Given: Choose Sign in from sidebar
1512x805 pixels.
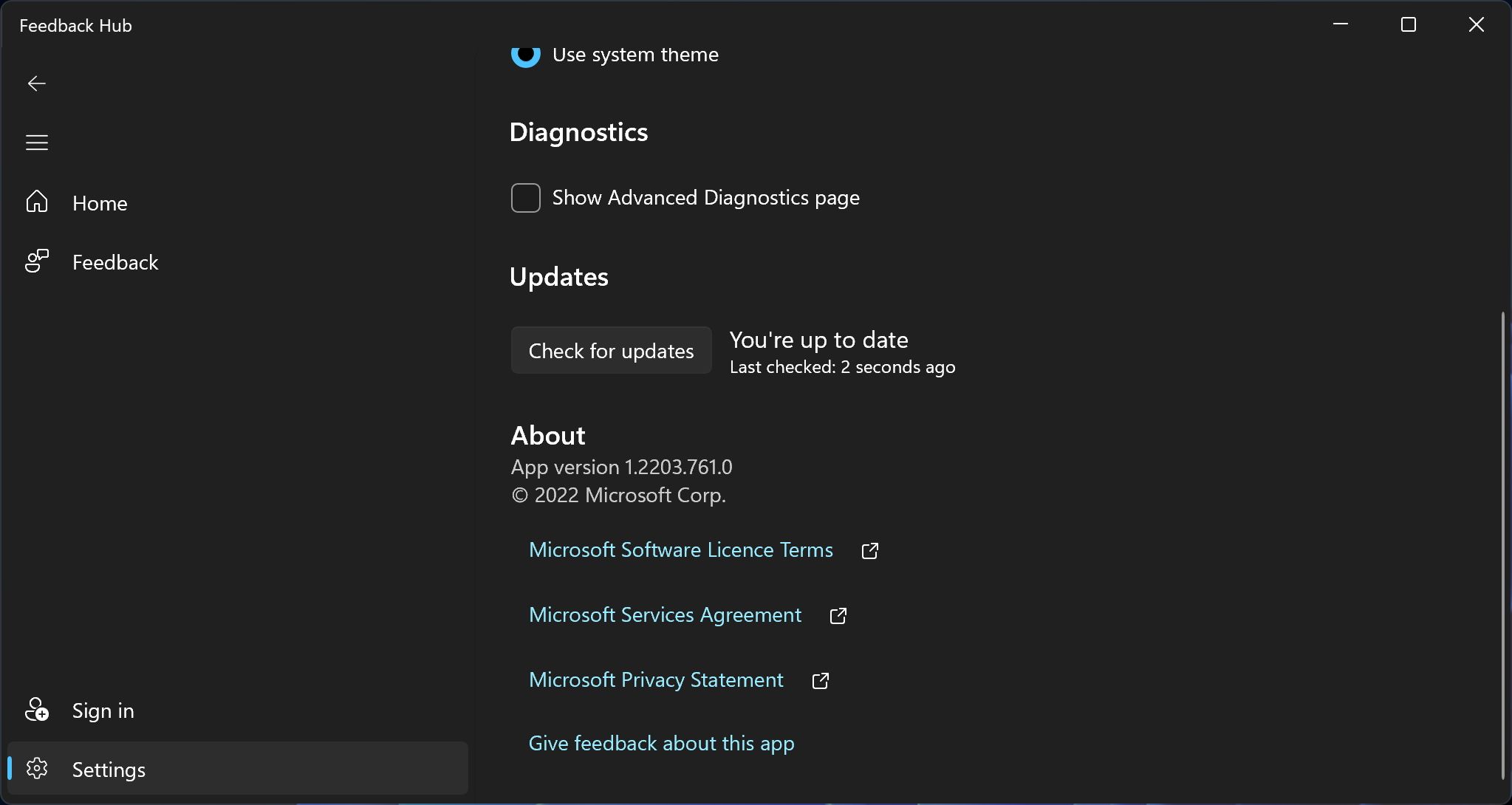Looking at the screenshot, I should coord(103,710).
